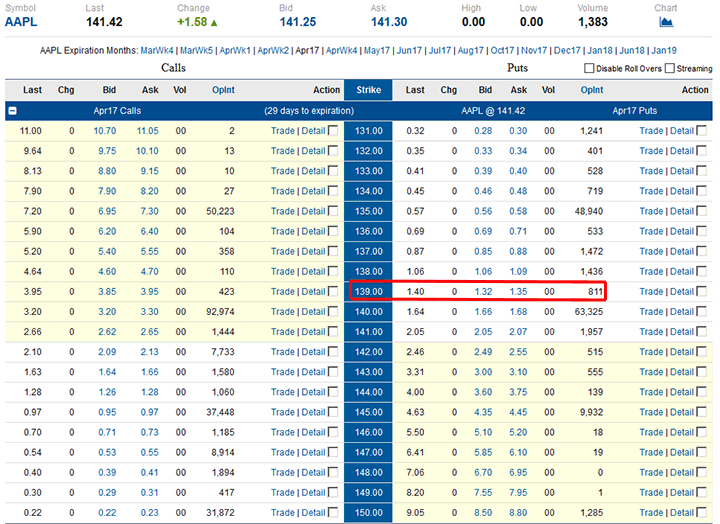This screenshot has width=720, height=524.
Task: Select Jun17 expiration month
Action: click(x=409, y=51)
